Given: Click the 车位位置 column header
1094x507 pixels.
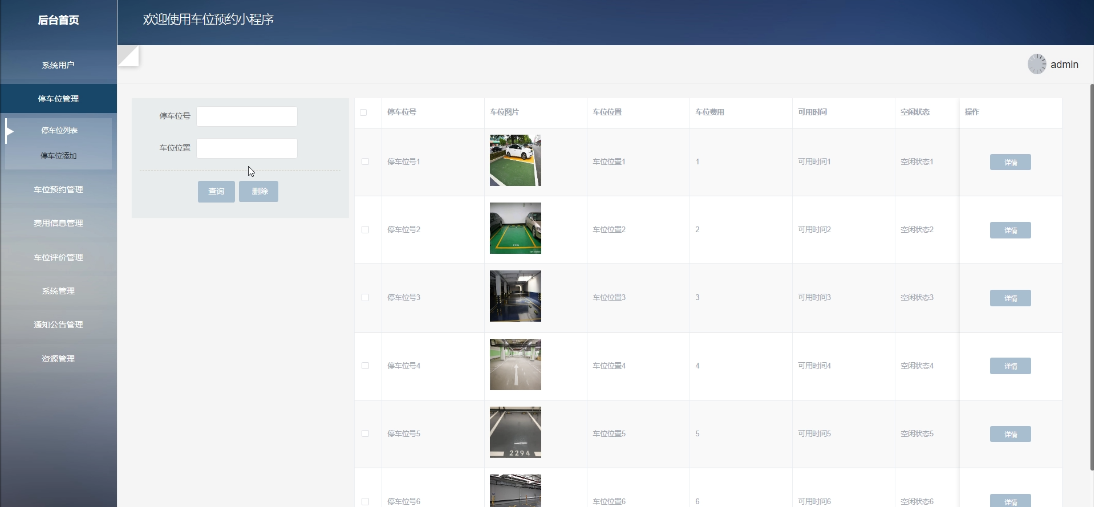Looking at the screenshot, I should pos(607,112).
